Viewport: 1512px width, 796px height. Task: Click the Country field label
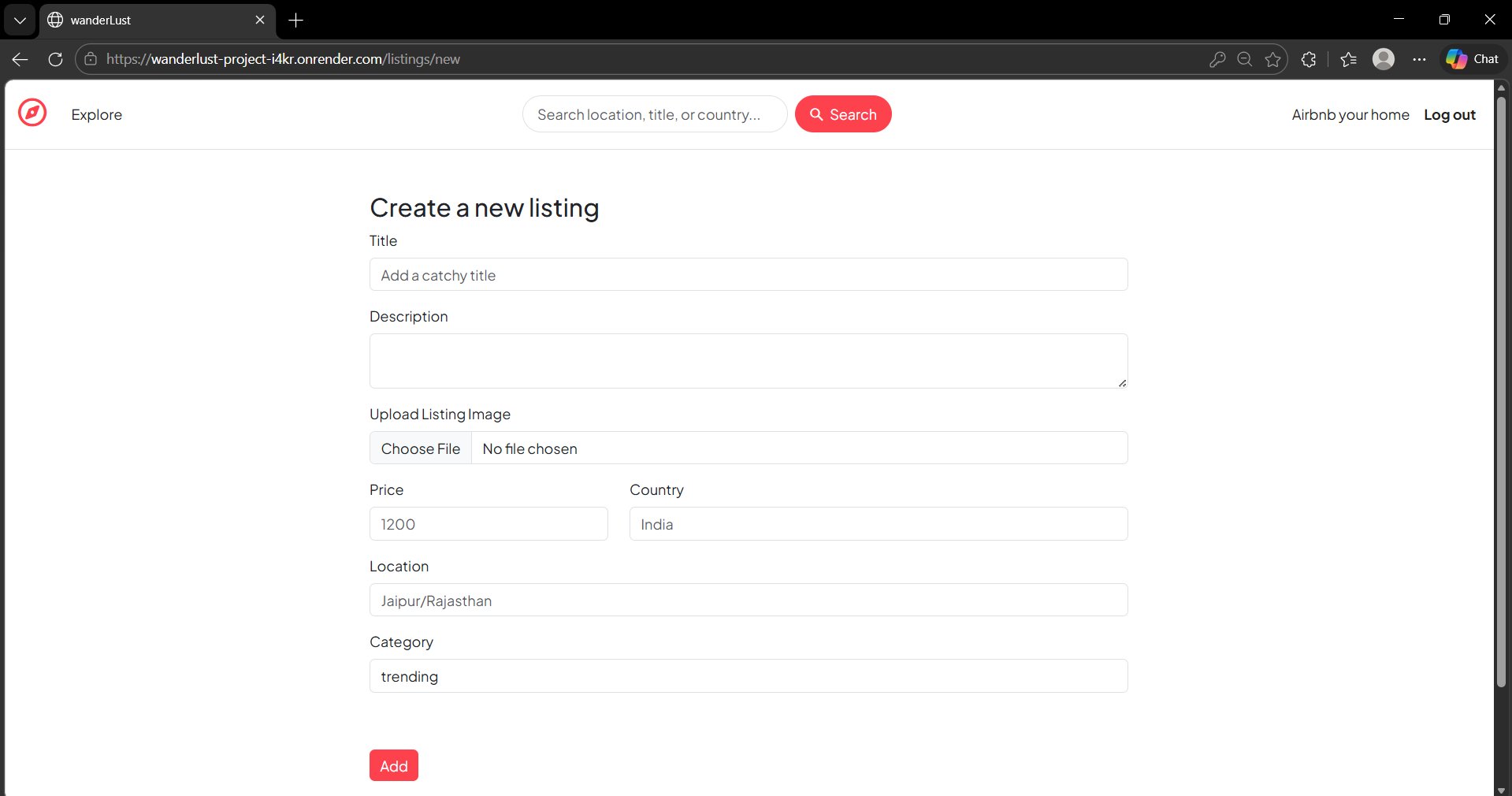click(656, 490)
